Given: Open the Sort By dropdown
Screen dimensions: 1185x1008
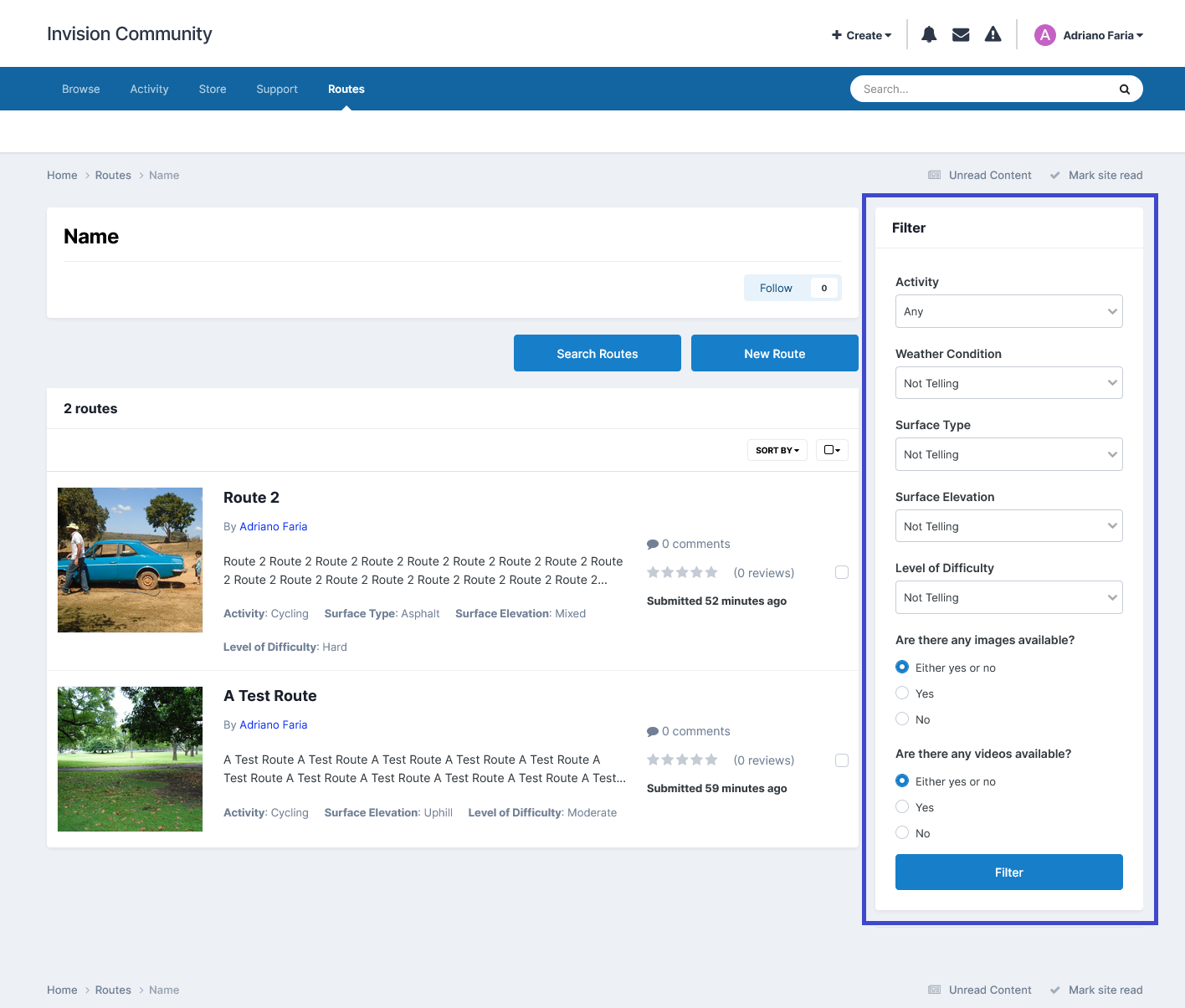Looking at the screenshot, I should 777,450.
